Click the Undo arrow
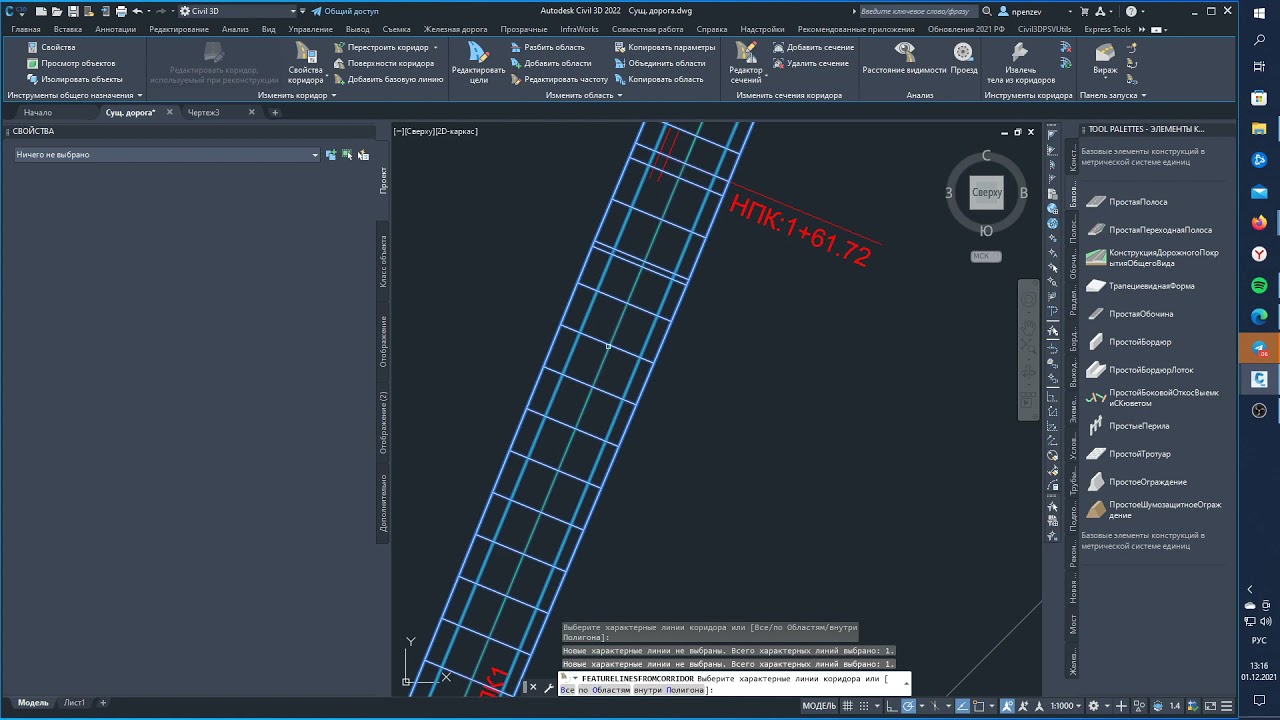 [x=137, y=11]
